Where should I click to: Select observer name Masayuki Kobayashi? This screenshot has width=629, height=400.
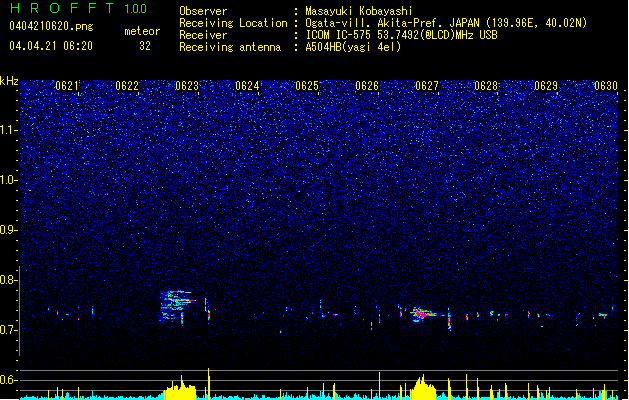click(x=359, y=11)
